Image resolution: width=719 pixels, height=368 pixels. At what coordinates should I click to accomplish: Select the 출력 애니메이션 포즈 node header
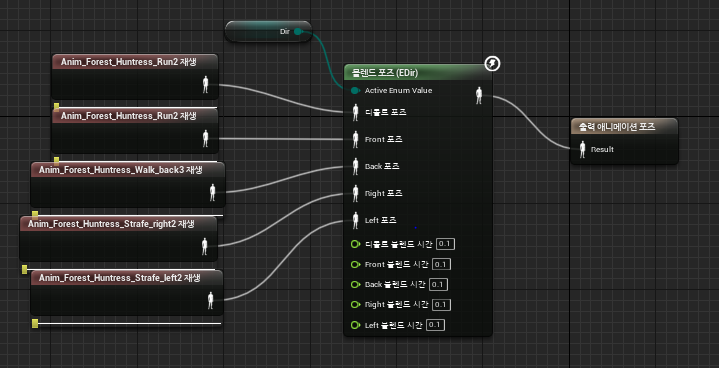click(x=624, y=127)
